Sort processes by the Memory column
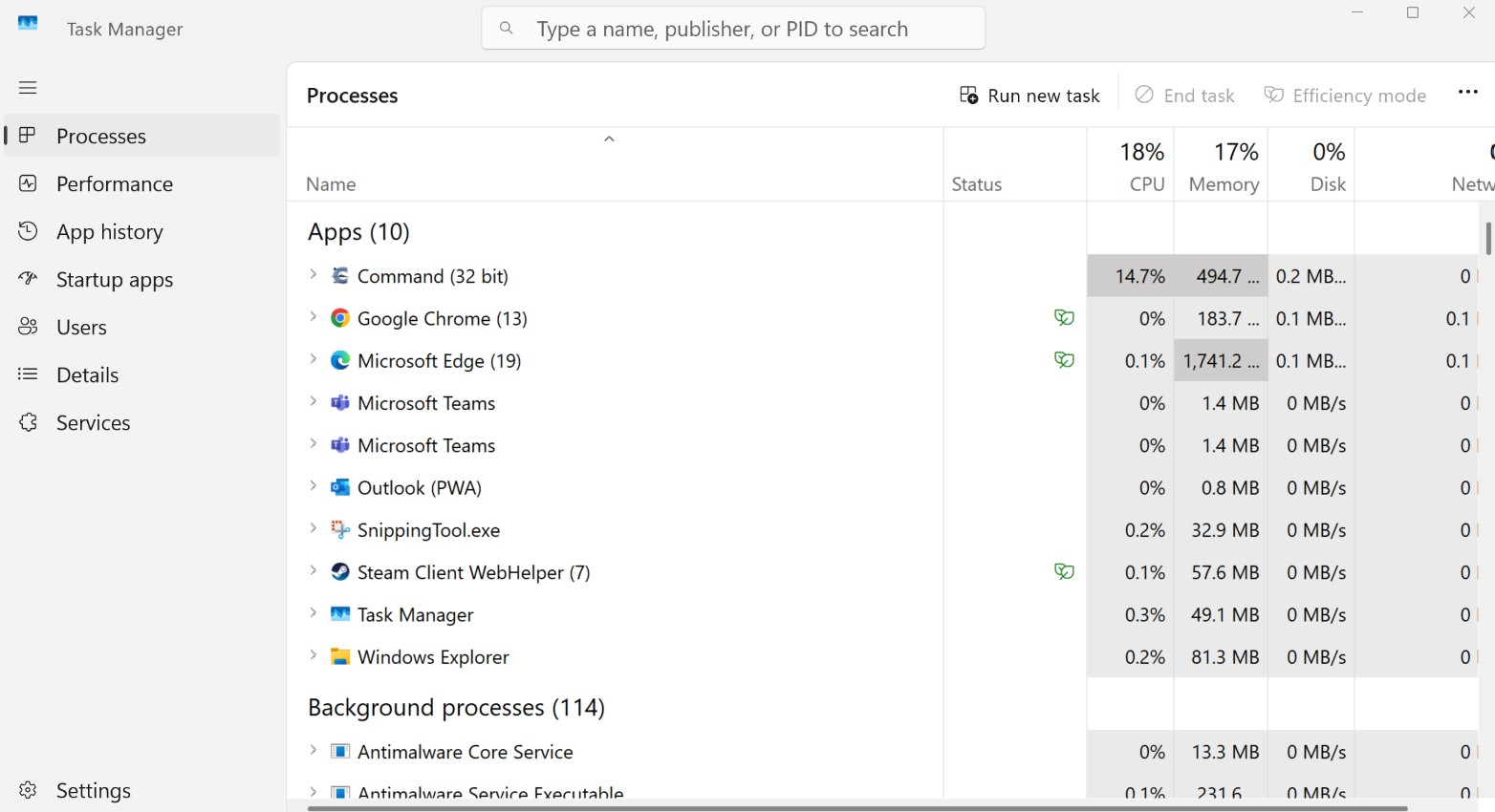Image resolution: width=1495 pixels, height=812 pixels. pyautogui.click(x=1221, y=165)
